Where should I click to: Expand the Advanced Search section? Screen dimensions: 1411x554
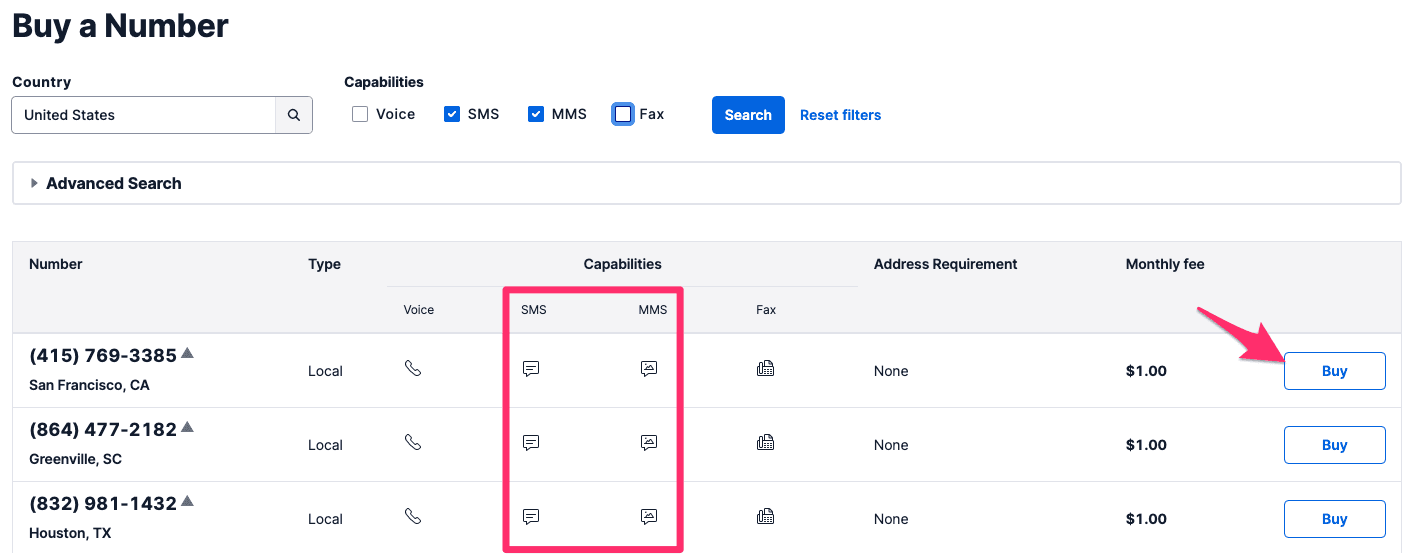point(113,183)
